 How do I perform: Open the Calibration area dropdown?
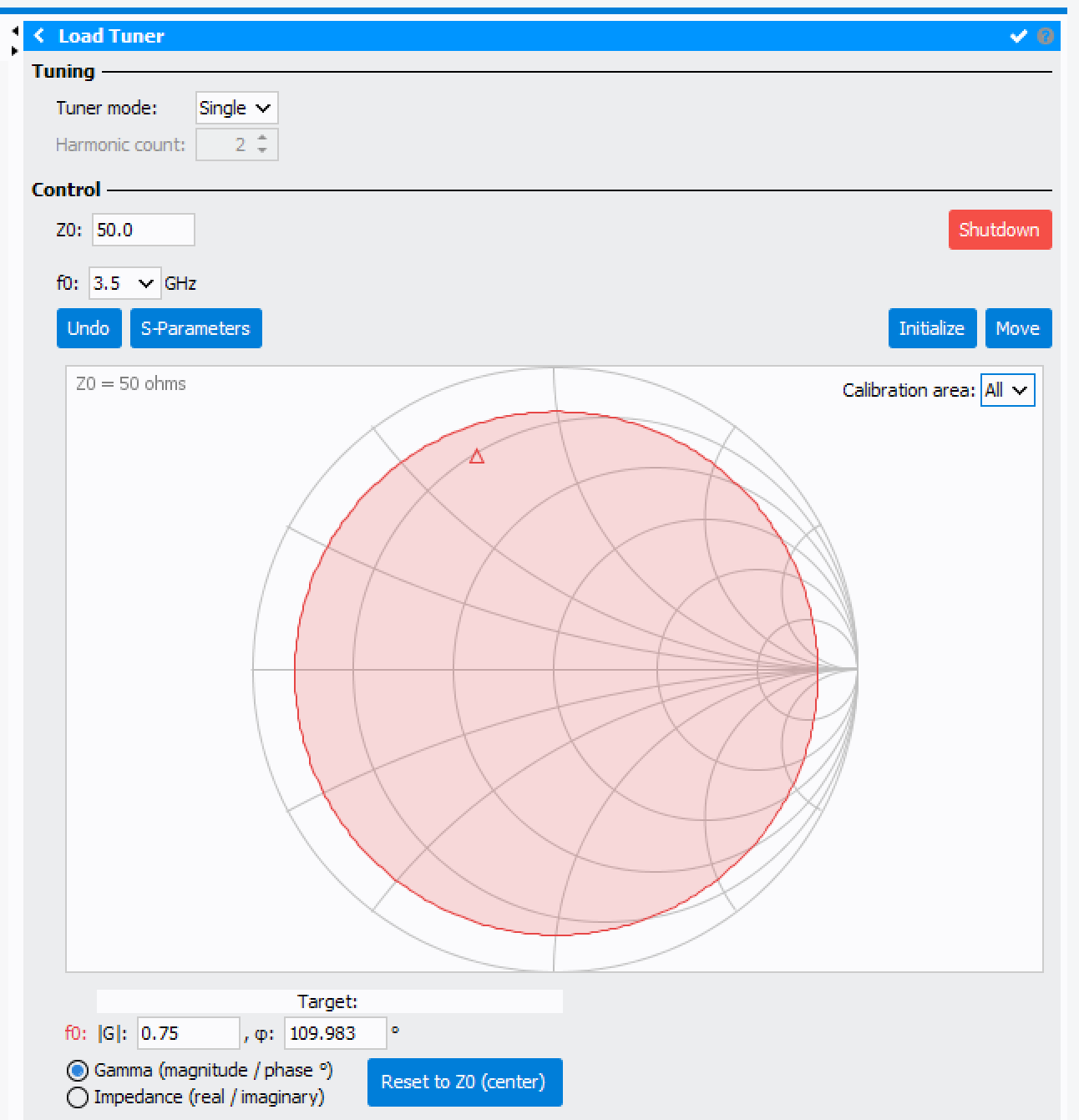[1007, 390]
